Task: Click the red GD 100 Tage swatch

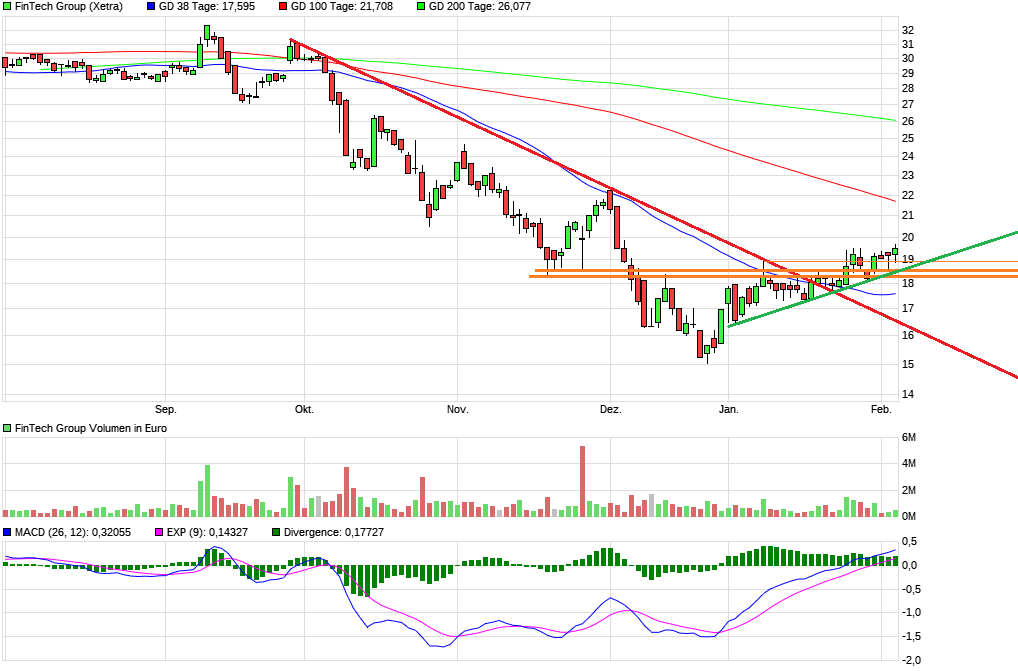Action: click(283, 6)
